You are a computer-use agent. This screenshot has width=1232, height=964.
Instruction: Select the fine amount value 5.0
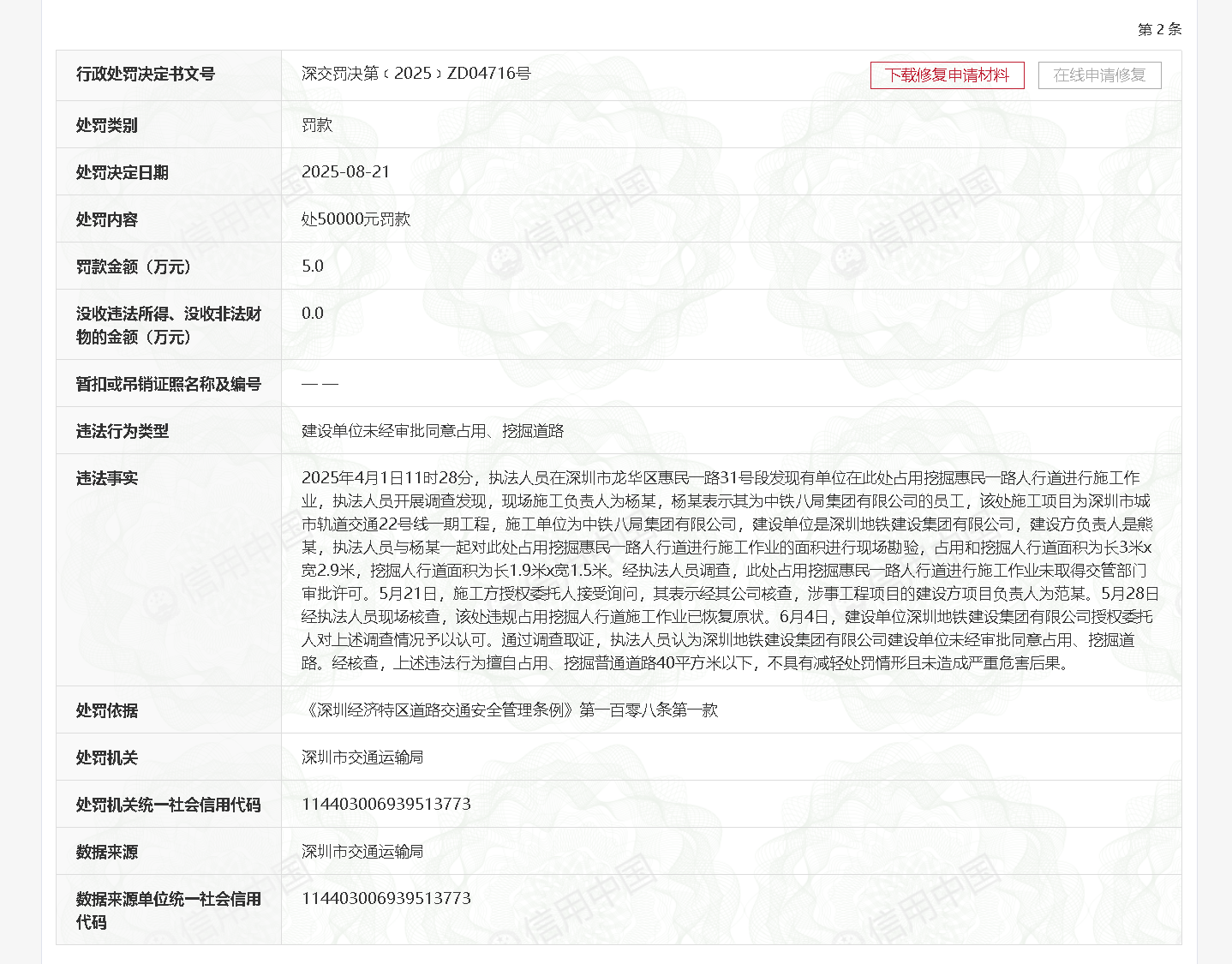point(313,266)
